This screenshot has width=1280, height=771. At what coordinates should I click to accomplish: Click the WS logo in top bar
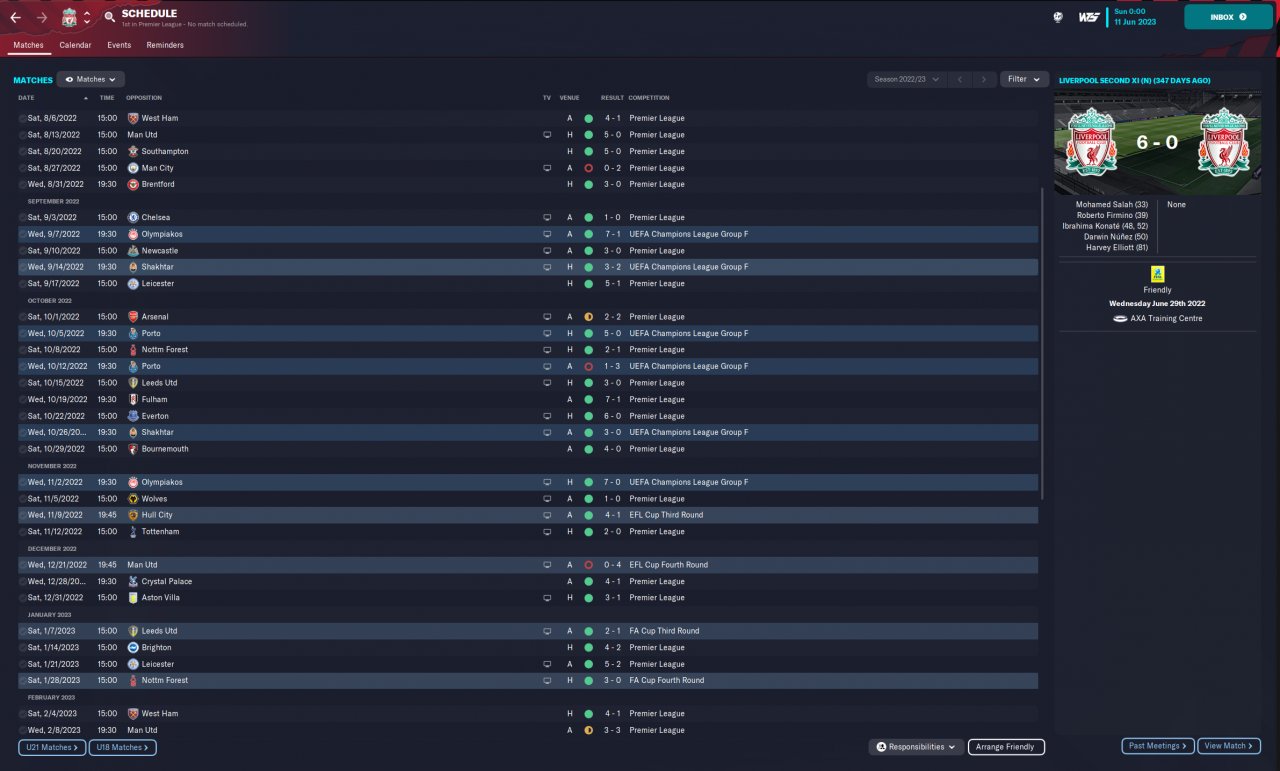tap(1089, 17)
